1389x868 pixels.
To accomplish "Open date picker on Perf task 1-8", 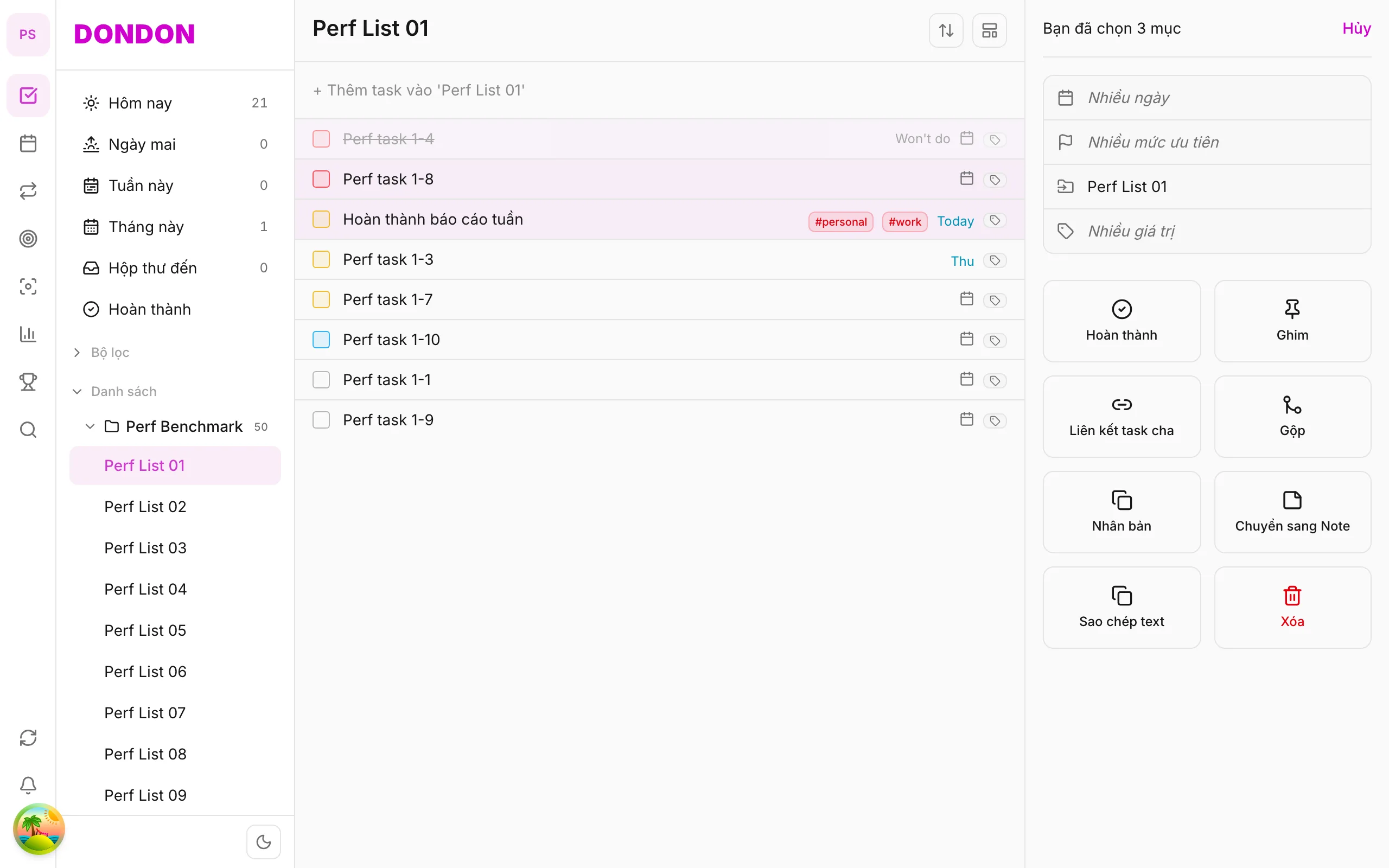I will (966, 178).
